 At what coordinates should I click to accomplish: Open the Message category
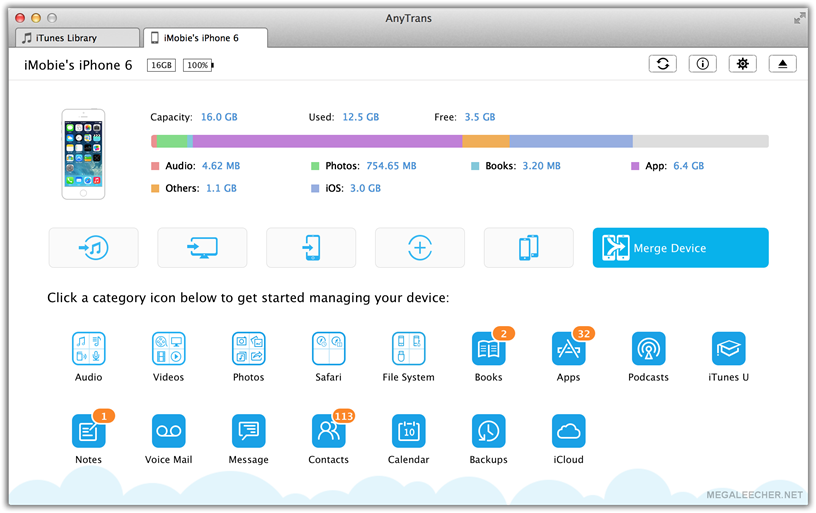tap(249, 431)
